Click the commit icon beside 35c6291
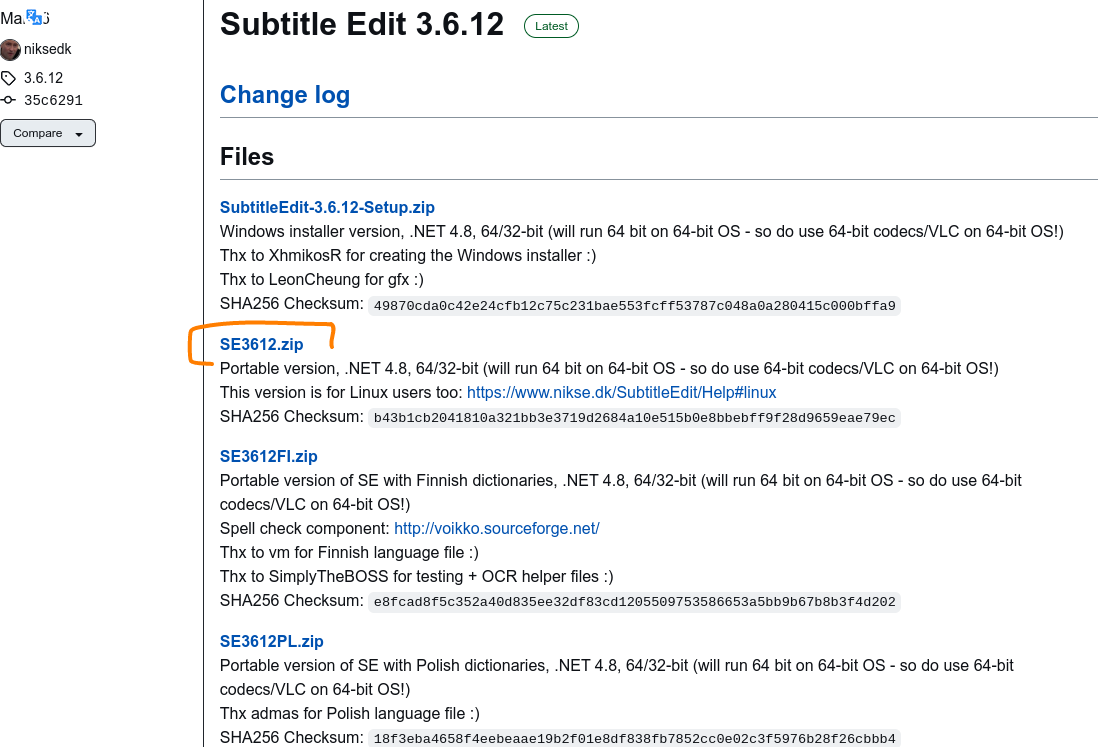This screenshot has height=747, width=1098. (8, 100)
